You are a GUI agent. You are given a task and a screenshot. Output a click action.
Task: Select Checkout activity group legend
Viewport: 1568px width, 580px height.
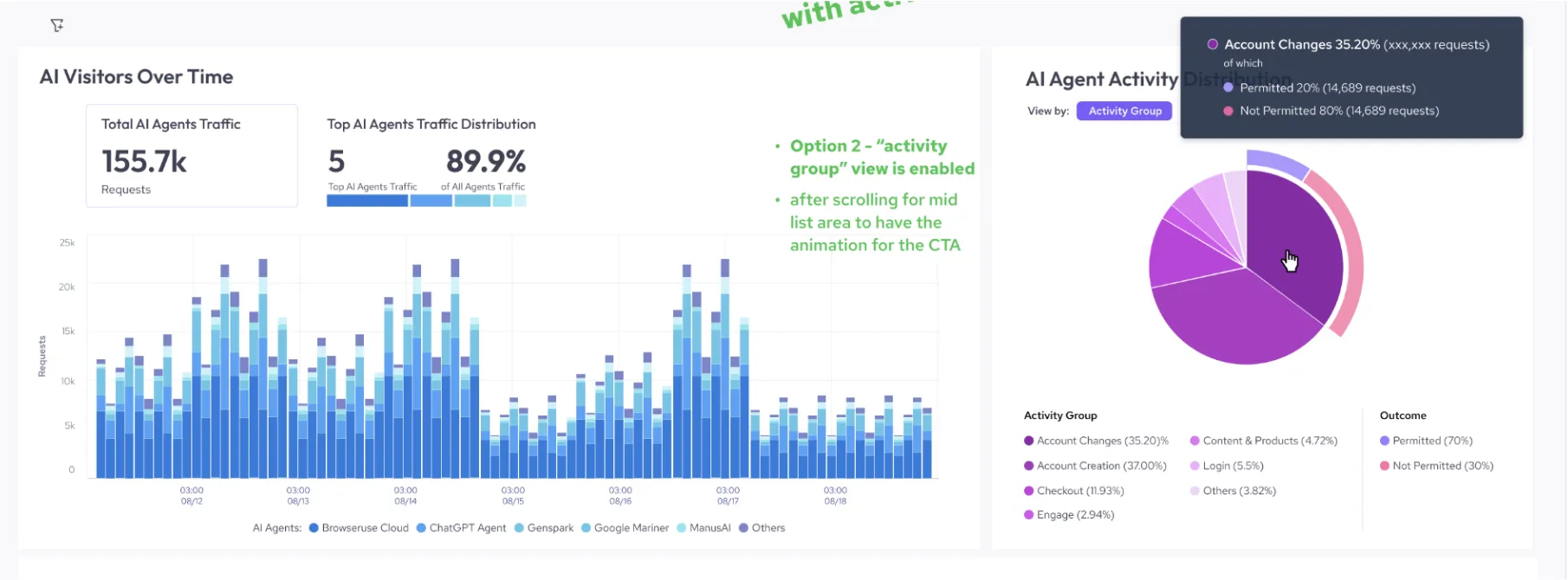point(1074,491)
